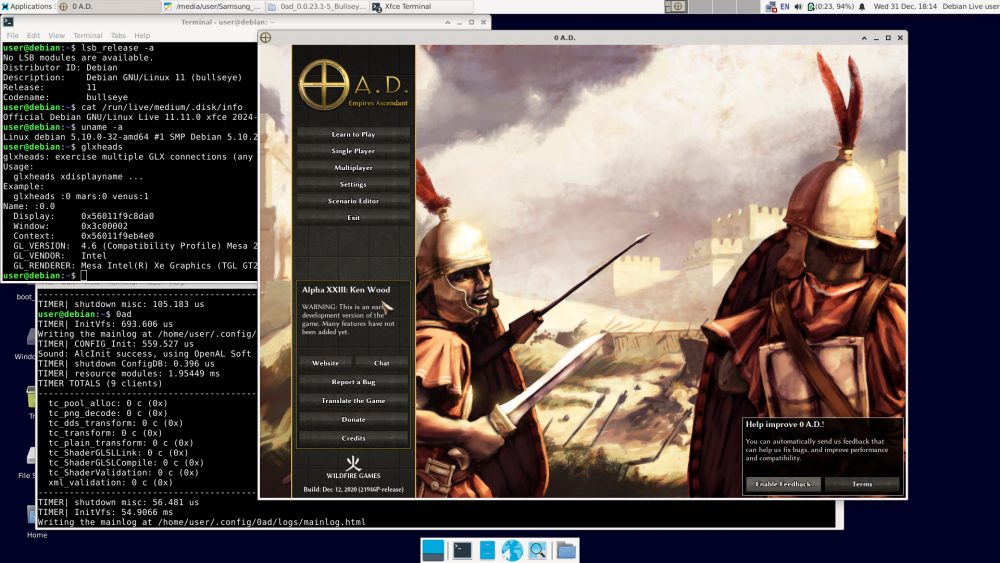
Task: Click the Credits button
Action: pyautogui.click(x=353, y=438)
